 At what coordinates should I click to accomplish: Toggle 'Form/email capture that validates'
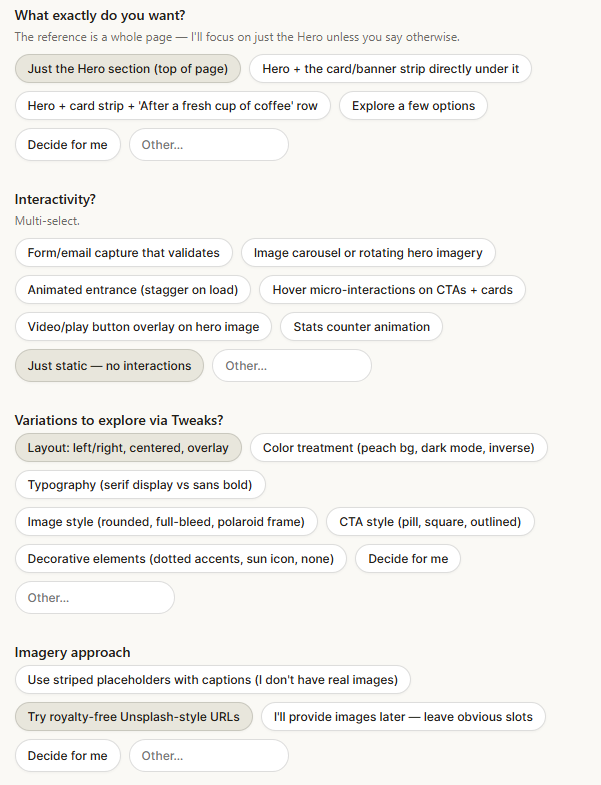coord(124,253)
